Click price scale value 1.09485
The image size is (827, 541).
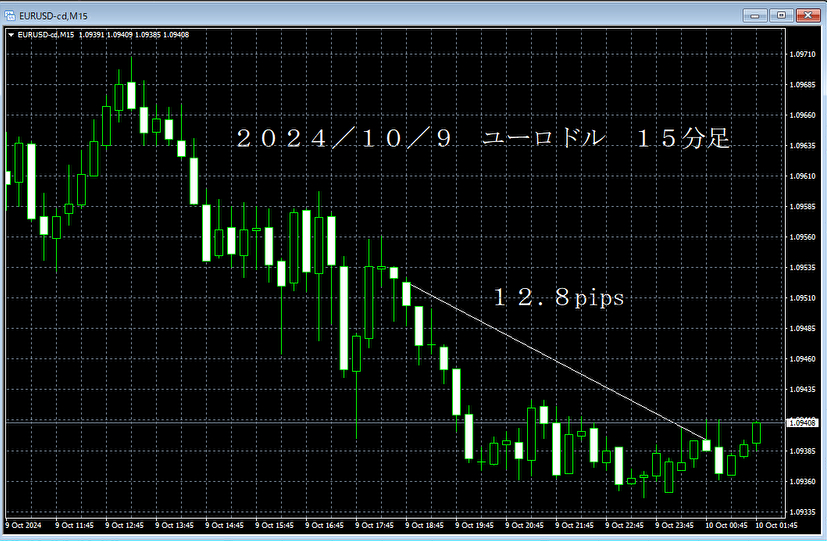click(x=802, y=329)
